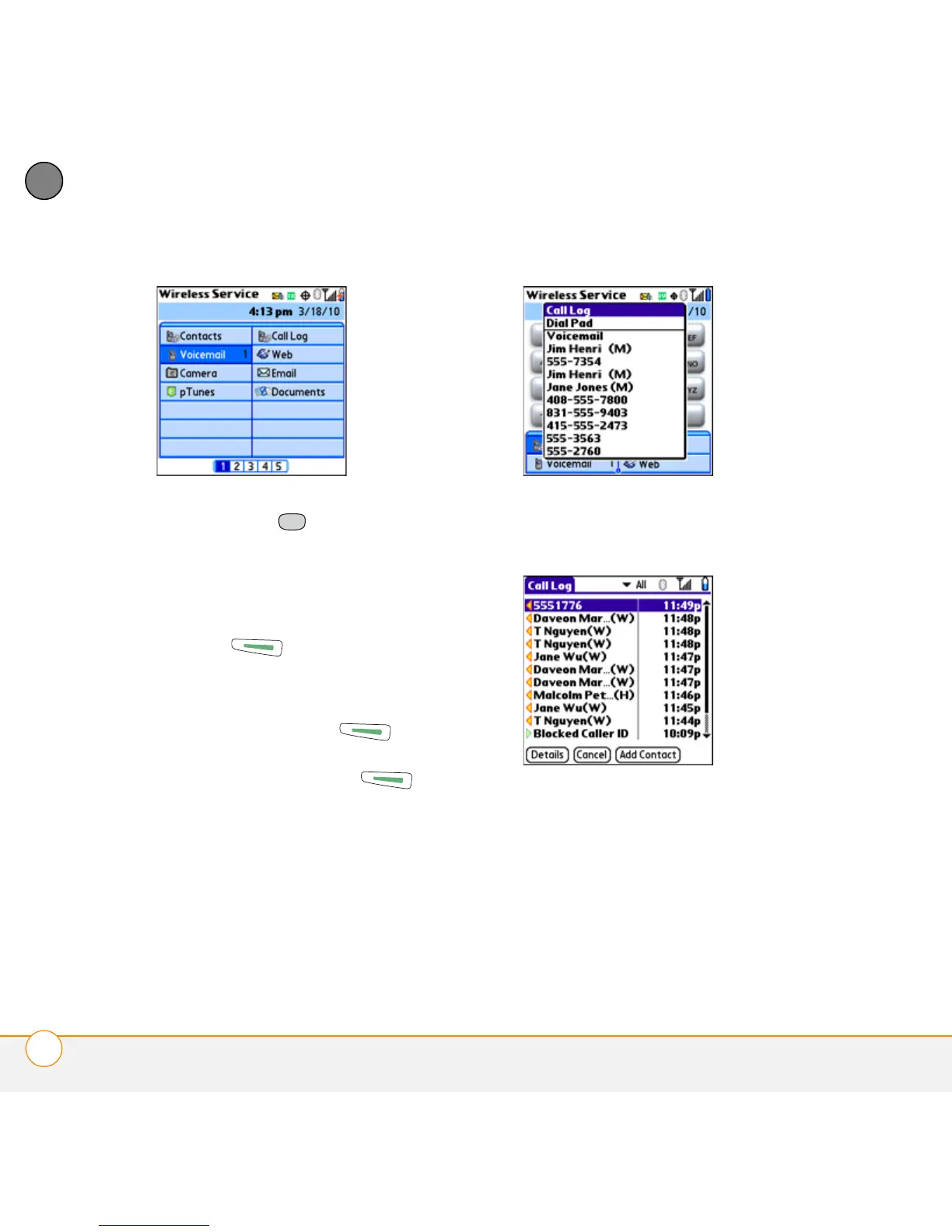Click the Add Contact button
Image resolution: width=952 pixels, height=1232 pixels.
[x=648, y=754]
